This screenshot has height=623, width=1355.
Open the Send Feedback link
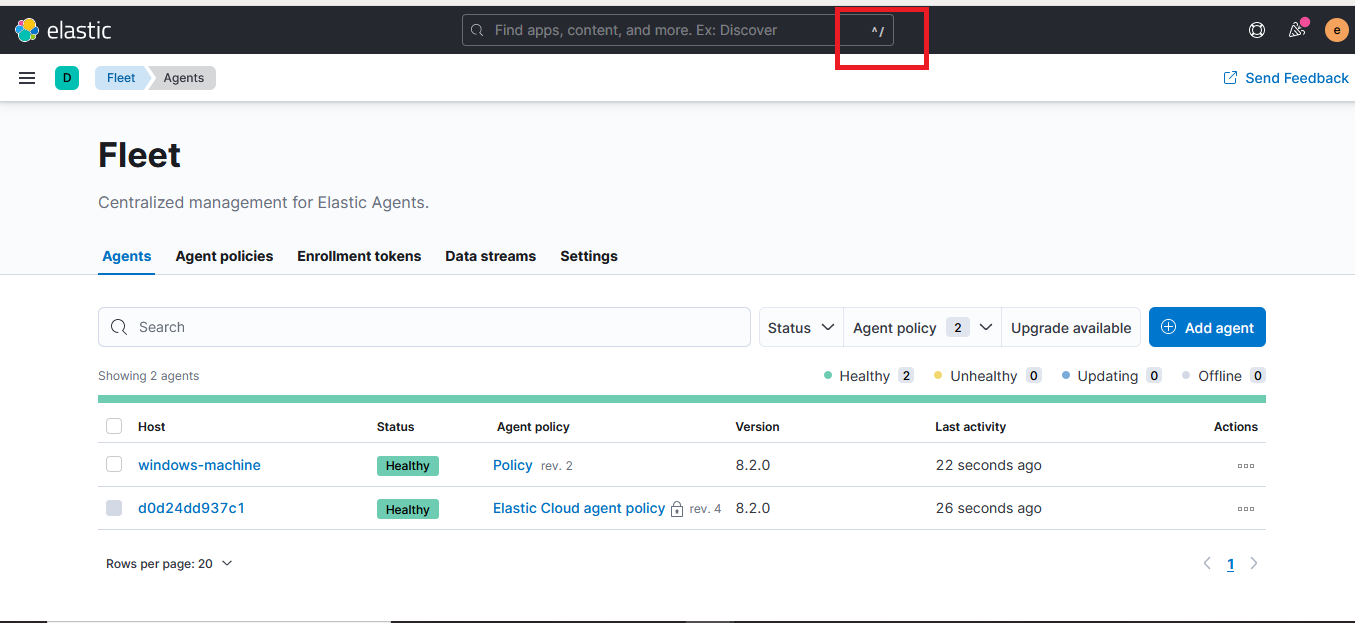coord(1286,78)
